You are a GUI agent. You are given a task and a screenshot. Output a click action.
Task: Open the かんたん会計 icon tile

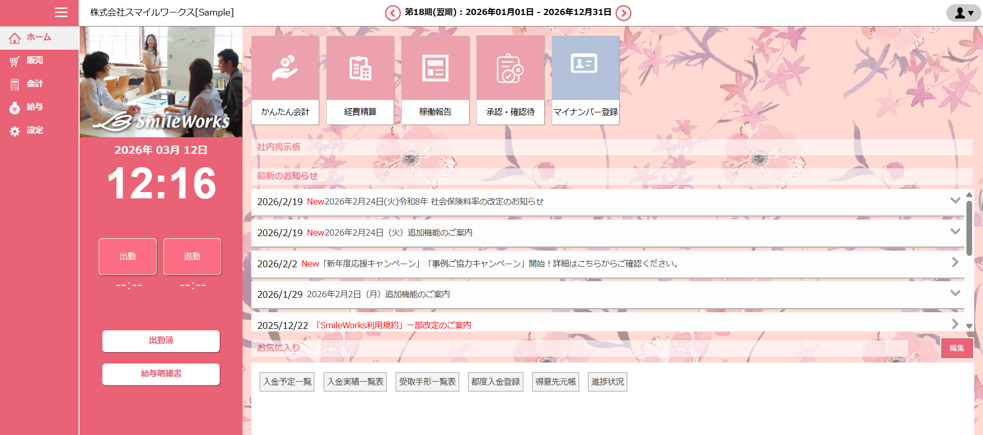[285, 80]
